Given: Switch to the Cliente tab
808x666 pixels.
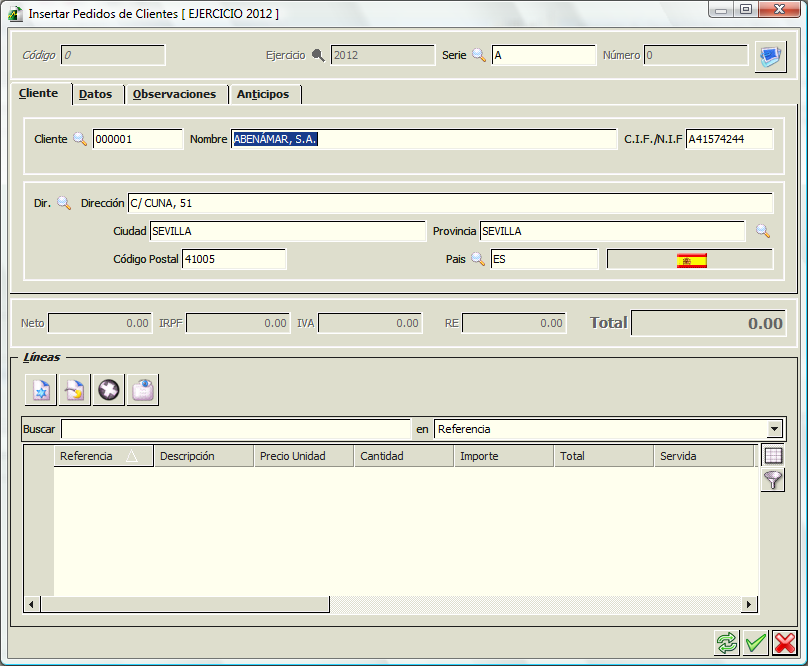Looking at the screenshot, I should coord(39,93).
